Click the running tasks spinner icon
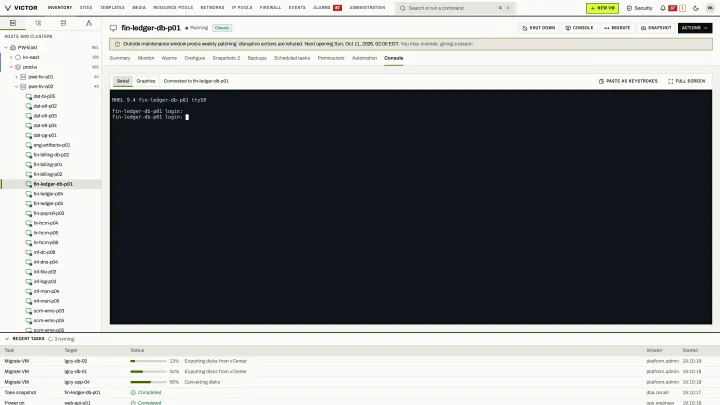720x405 pixels. click(51, 339)
